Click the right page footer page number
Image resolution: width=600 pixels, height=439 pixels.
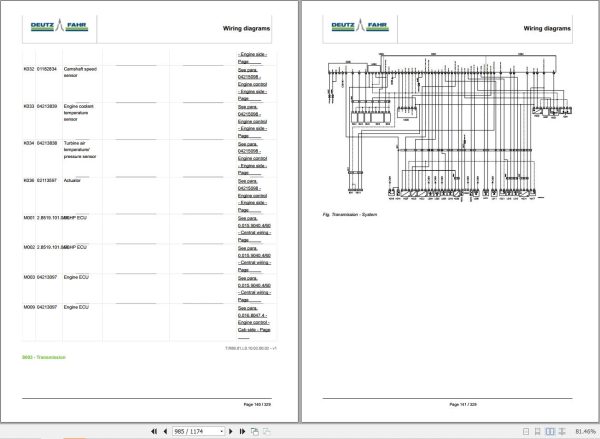(x=463, y=404)
